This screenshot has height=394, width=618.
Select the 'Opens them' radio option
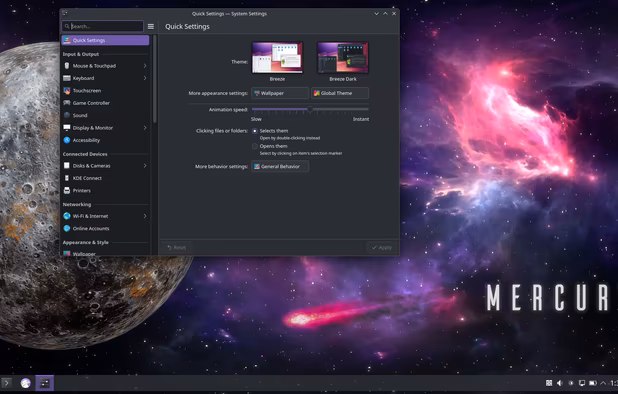click(255, 146)
